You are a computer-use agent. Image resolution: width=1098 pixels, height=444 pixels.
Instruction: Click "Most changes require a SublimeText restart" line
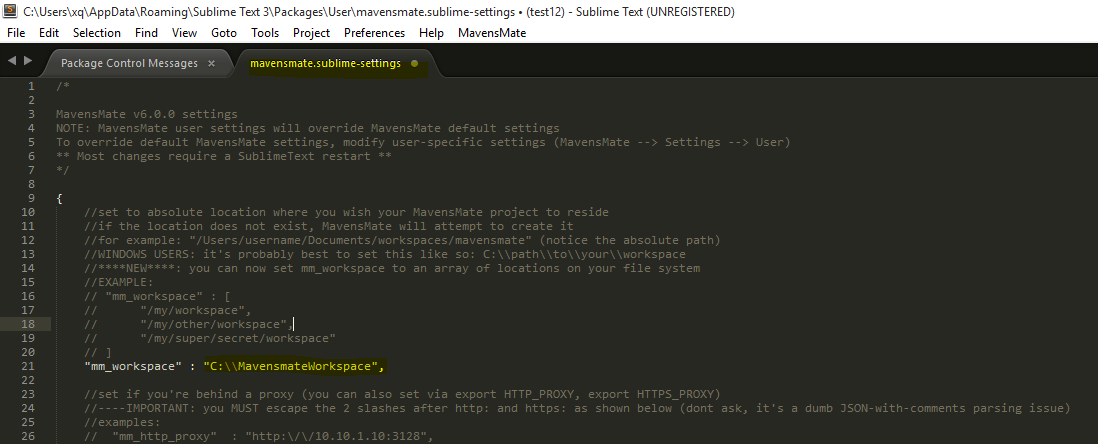coord(224,156)
